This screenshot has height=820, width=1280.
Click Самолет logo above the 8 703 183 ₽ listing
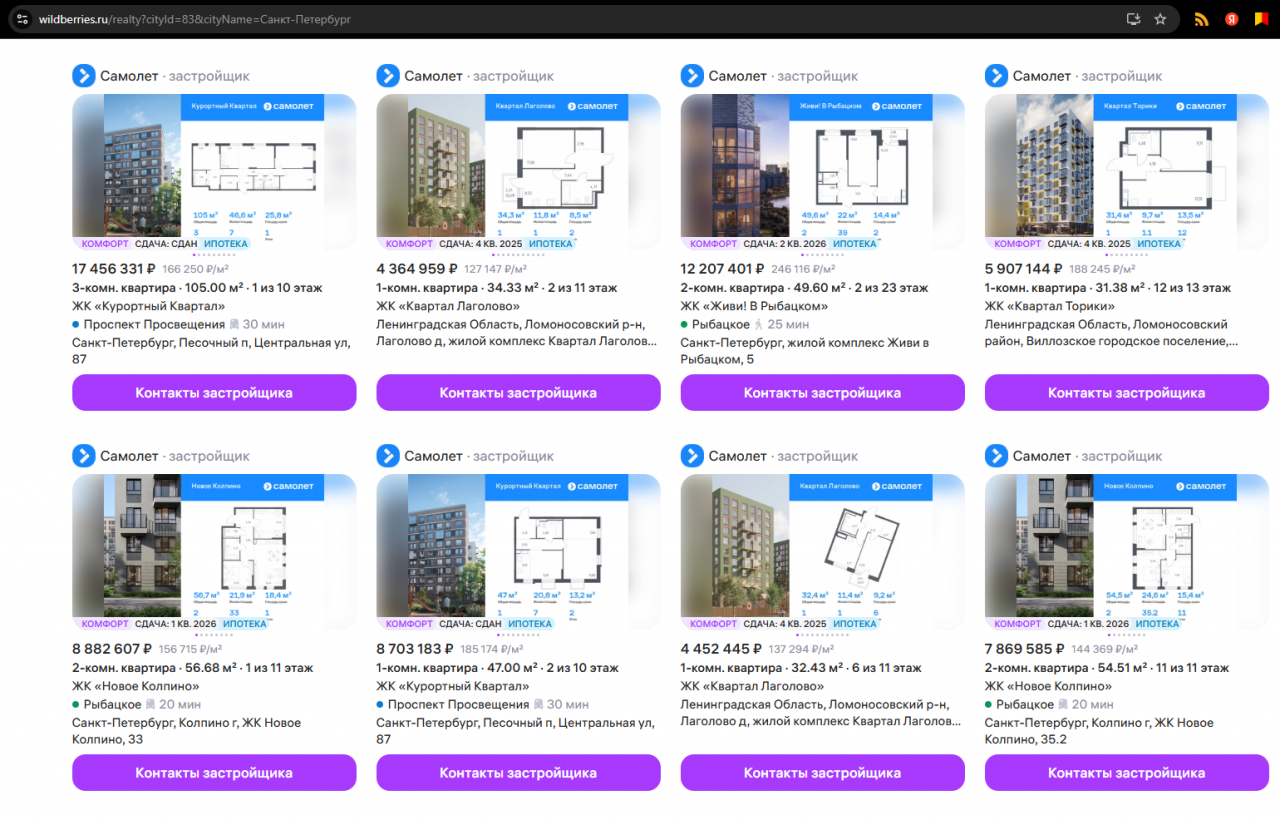387,456
